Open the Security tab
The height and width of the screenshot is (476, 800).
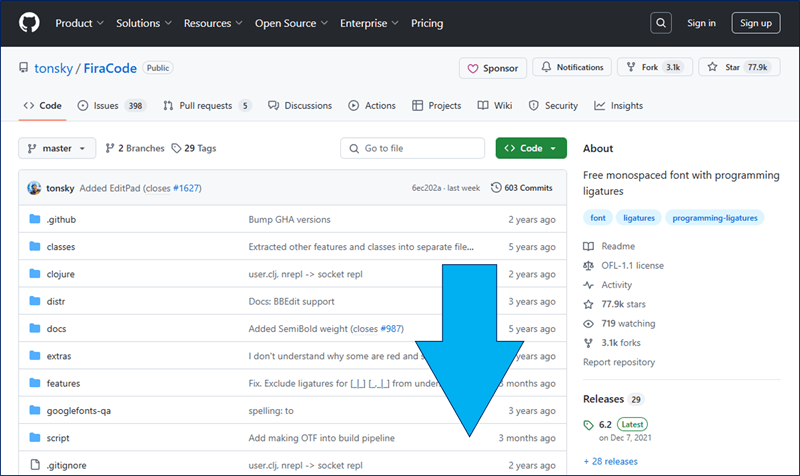553,106
